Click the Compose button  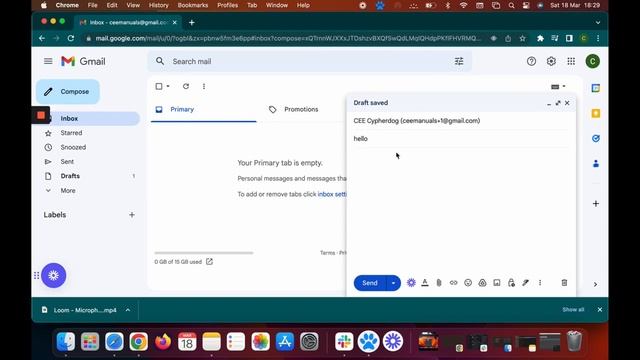(x=68, y=91)
